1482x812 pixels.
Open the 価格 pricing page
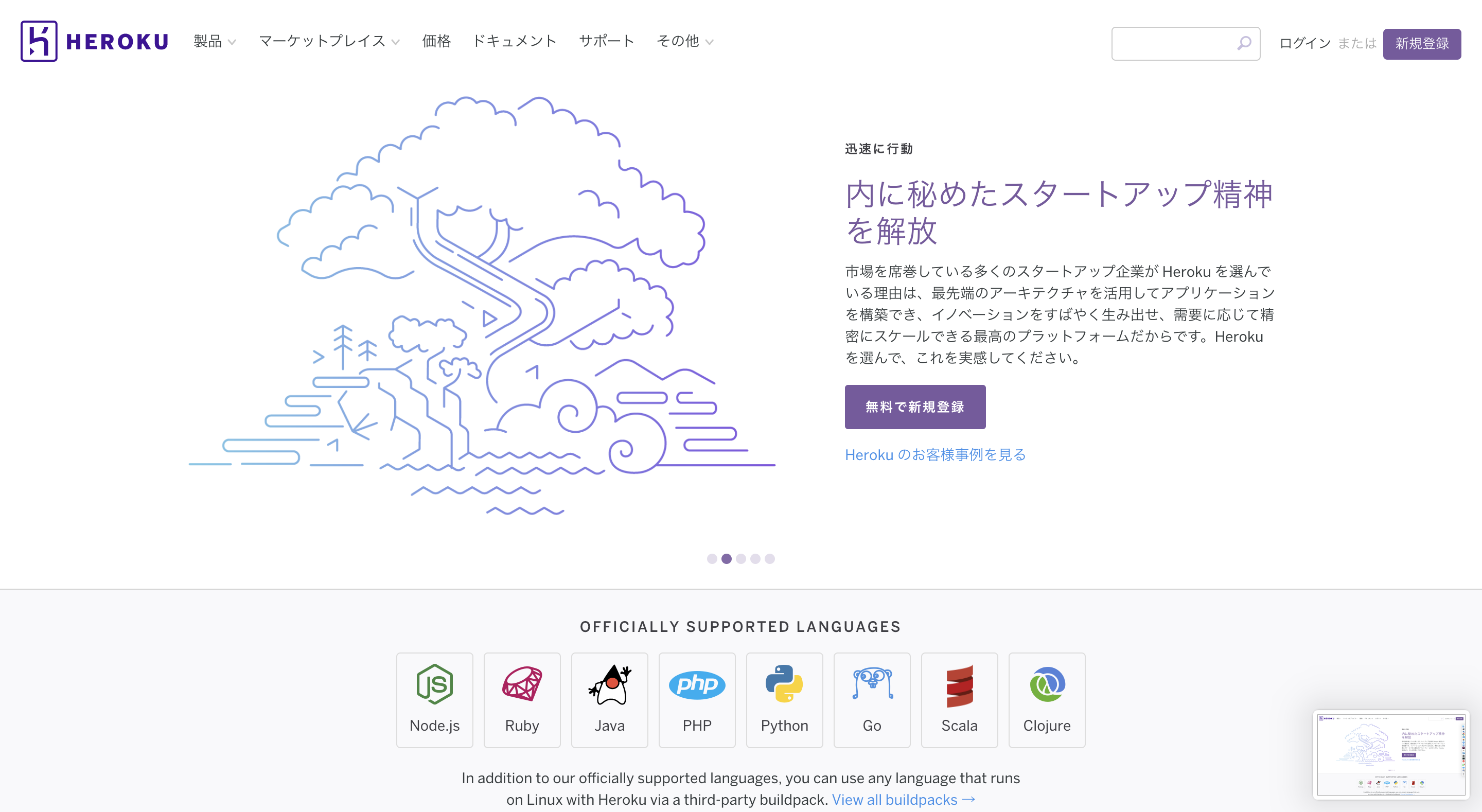click(x=436, y=42)
